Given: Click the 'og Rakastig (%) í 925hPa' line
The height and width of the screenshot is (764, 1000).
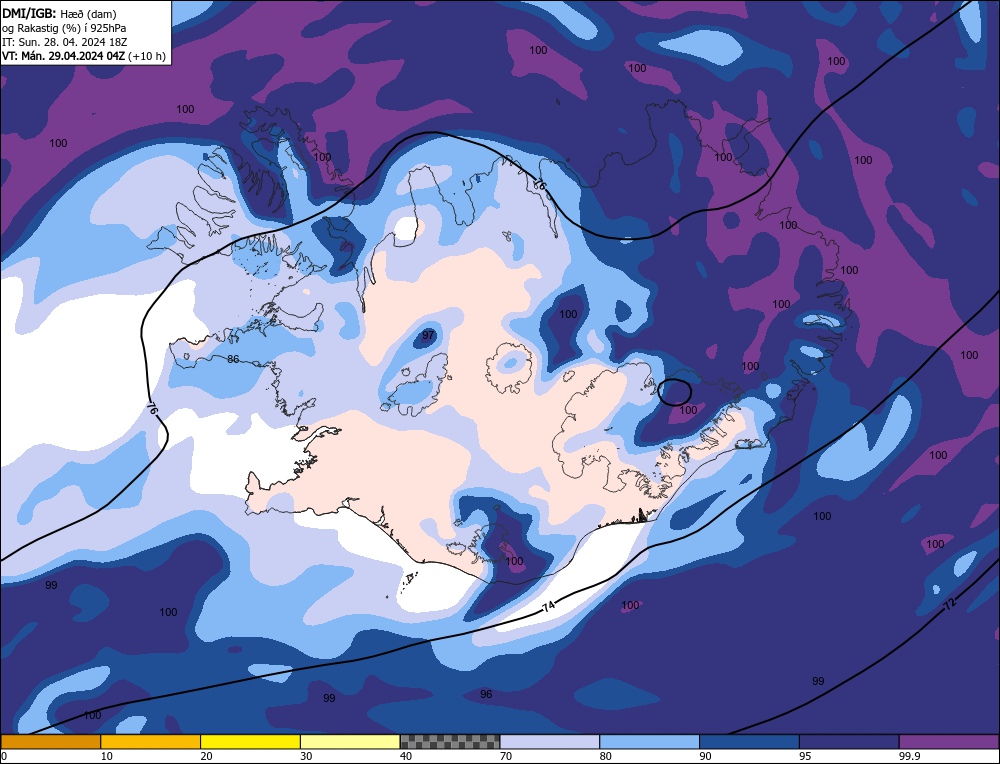Looking at the screenshot, I should click(x=64, y=28).
